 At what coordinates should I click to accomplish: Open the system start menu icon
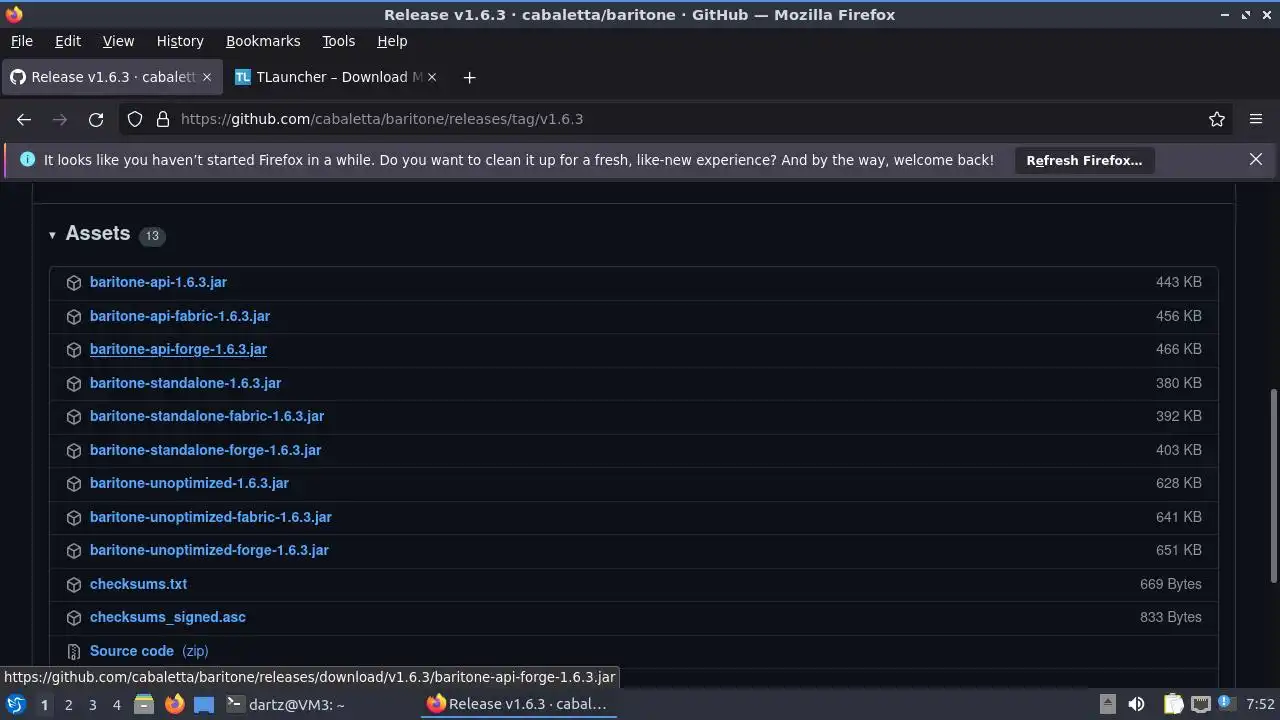click(15, 704)
